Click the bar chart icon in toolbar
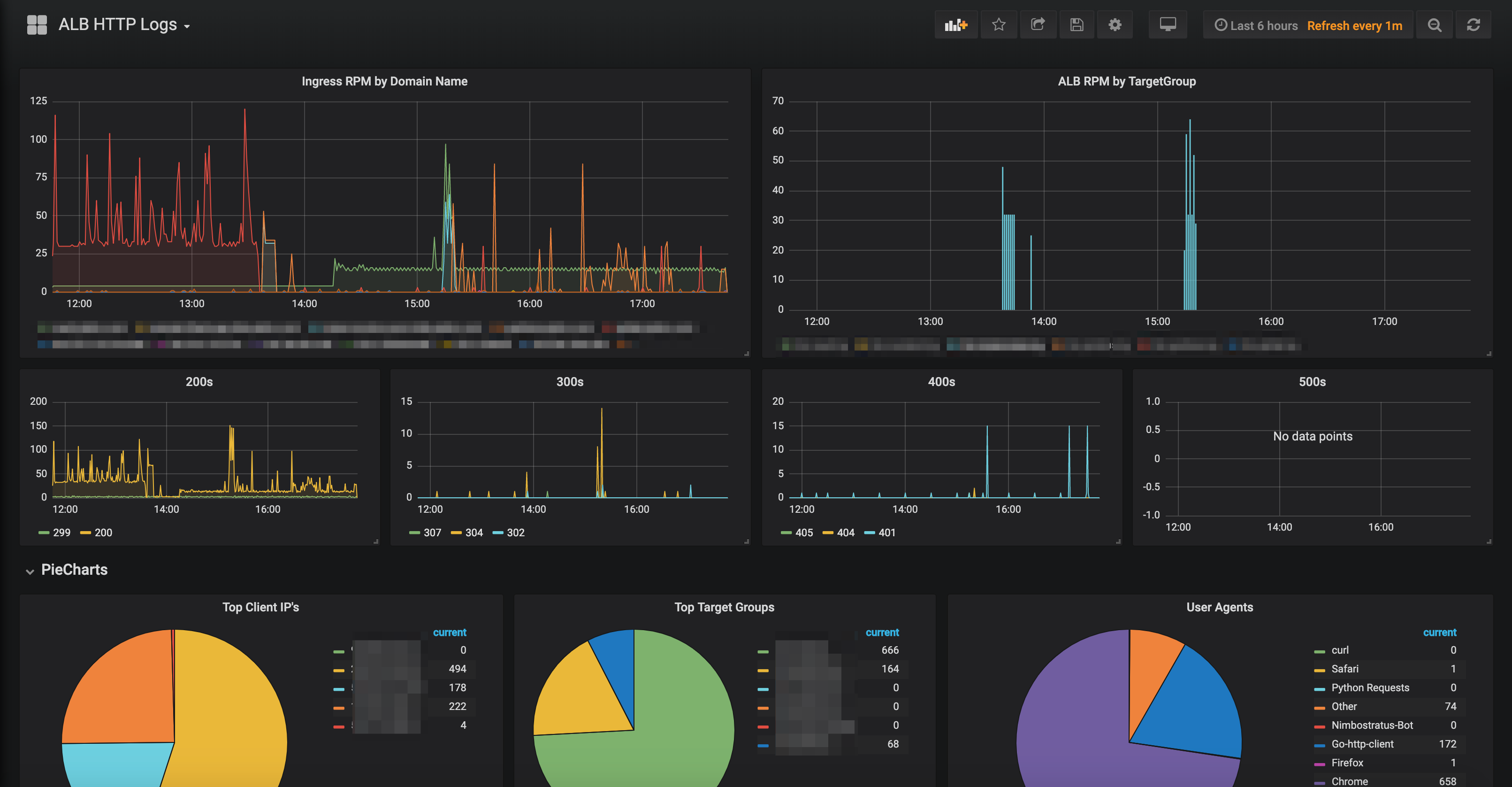 pos(956,25)
